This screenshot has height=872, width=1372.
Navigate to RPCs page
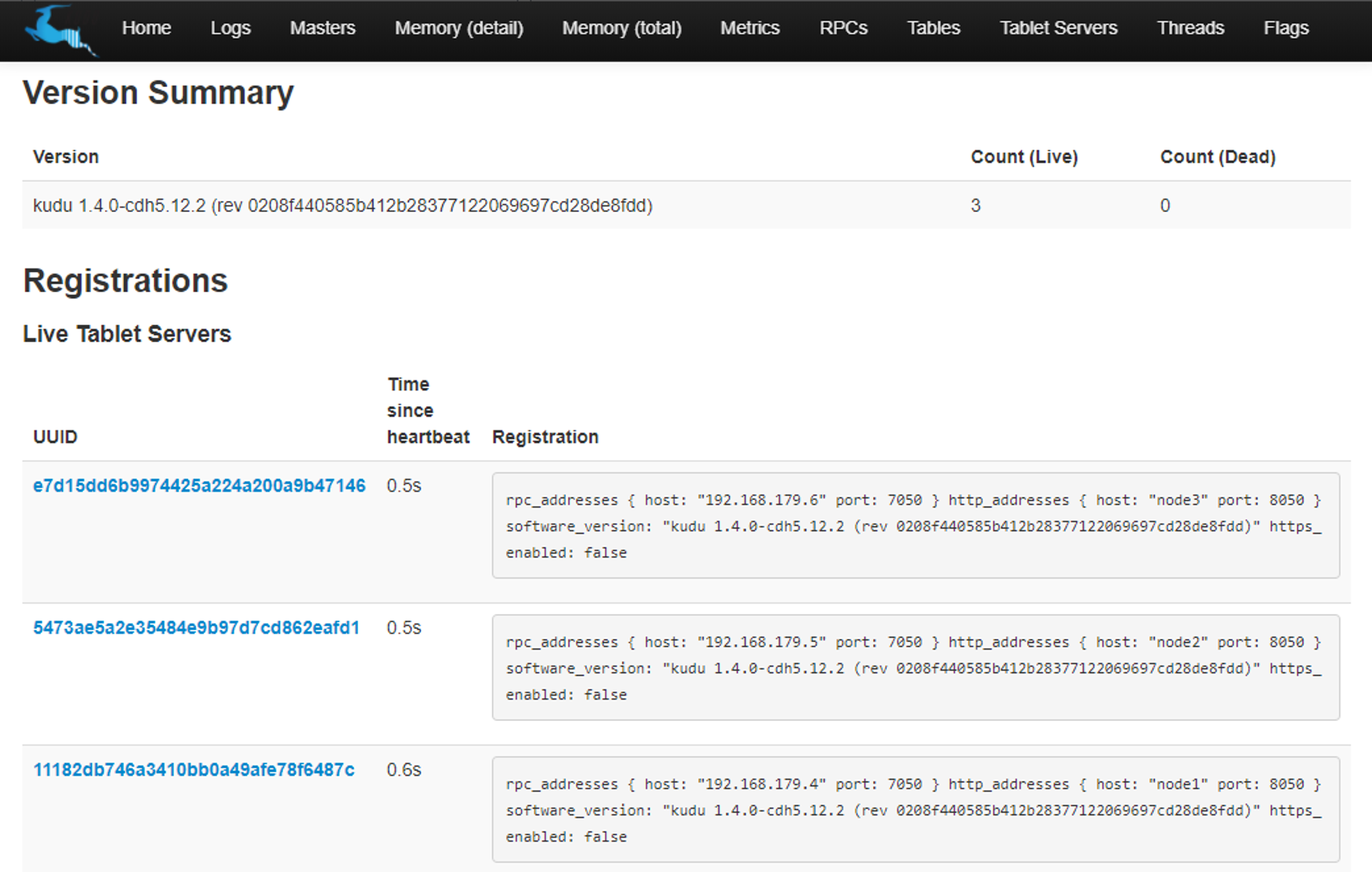pyautogui.click(x=843, y=28)
